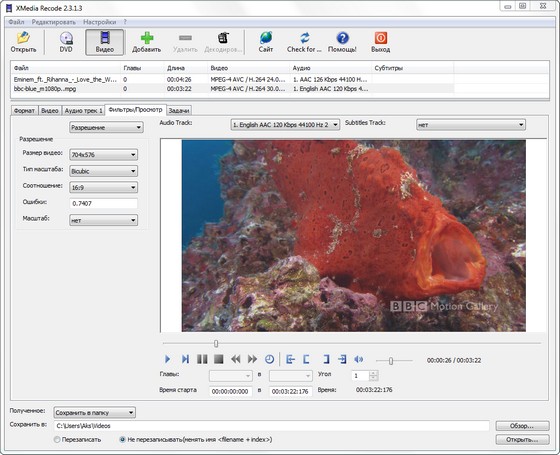Open the Bicubic scale type dropdown

(x=104, y=171)
